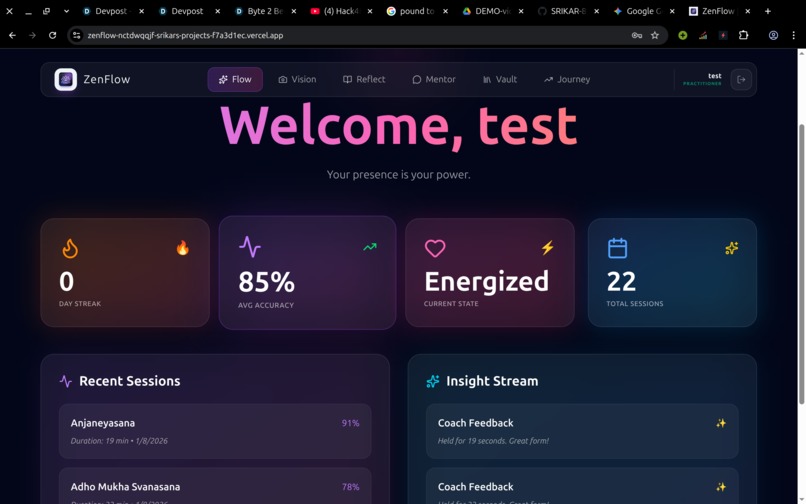Click the calendar icon in Total Sessions card
The image size is (806, 504).
pyautogui.click(x=617, y=248)
